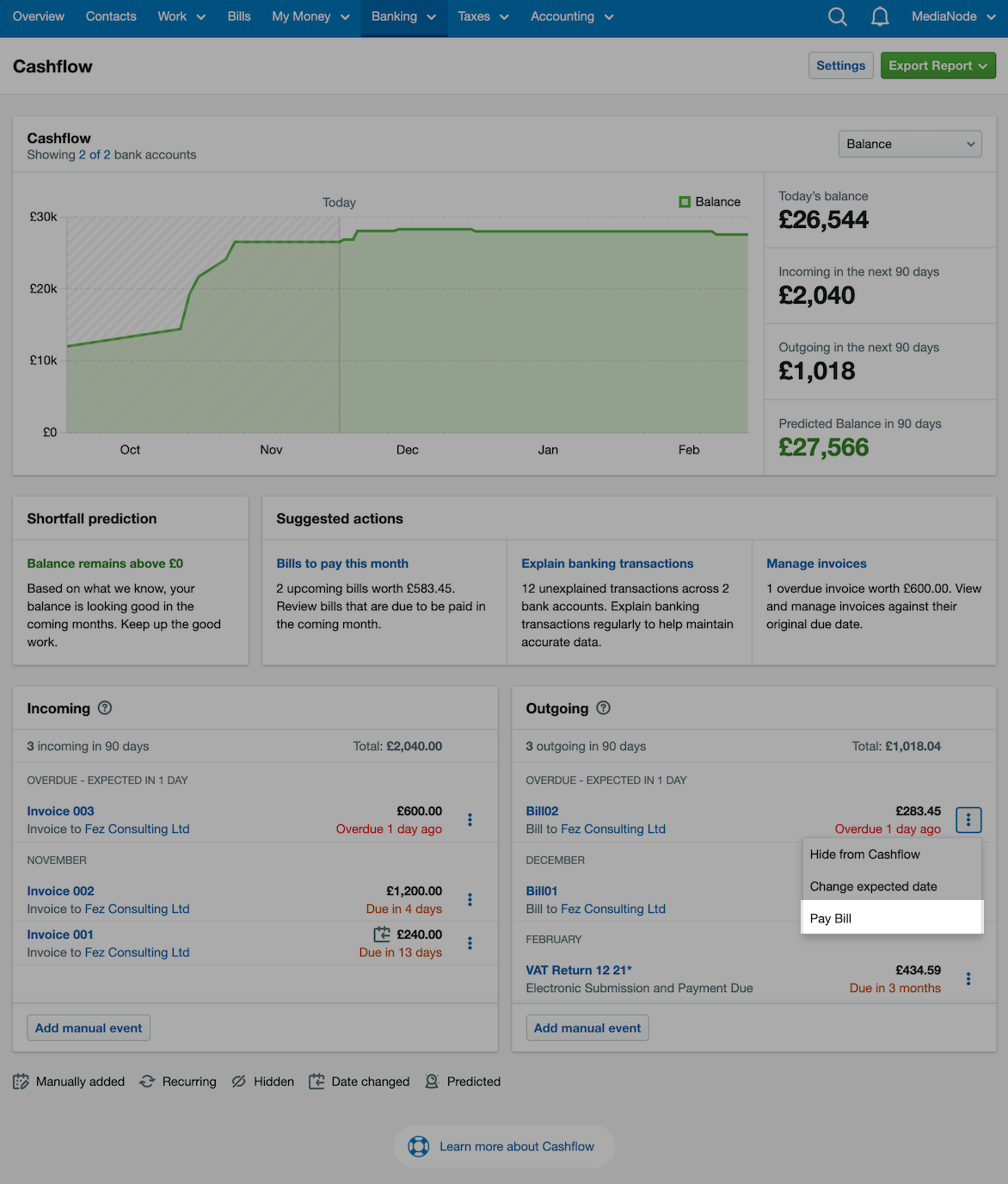Expand the Accounting menu

[x=572, y=16]
